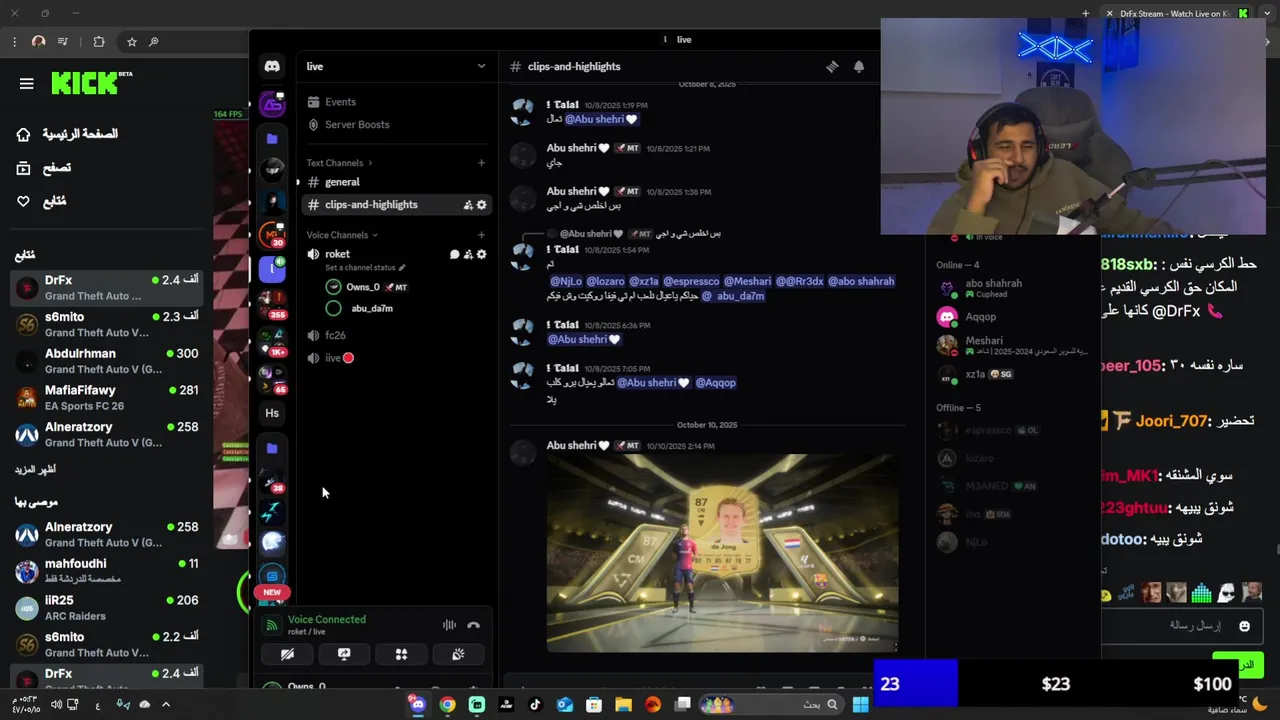Open liR25 ARC Raiders channel
Viewport: 1280px width, 720px height.
[107, 608]
